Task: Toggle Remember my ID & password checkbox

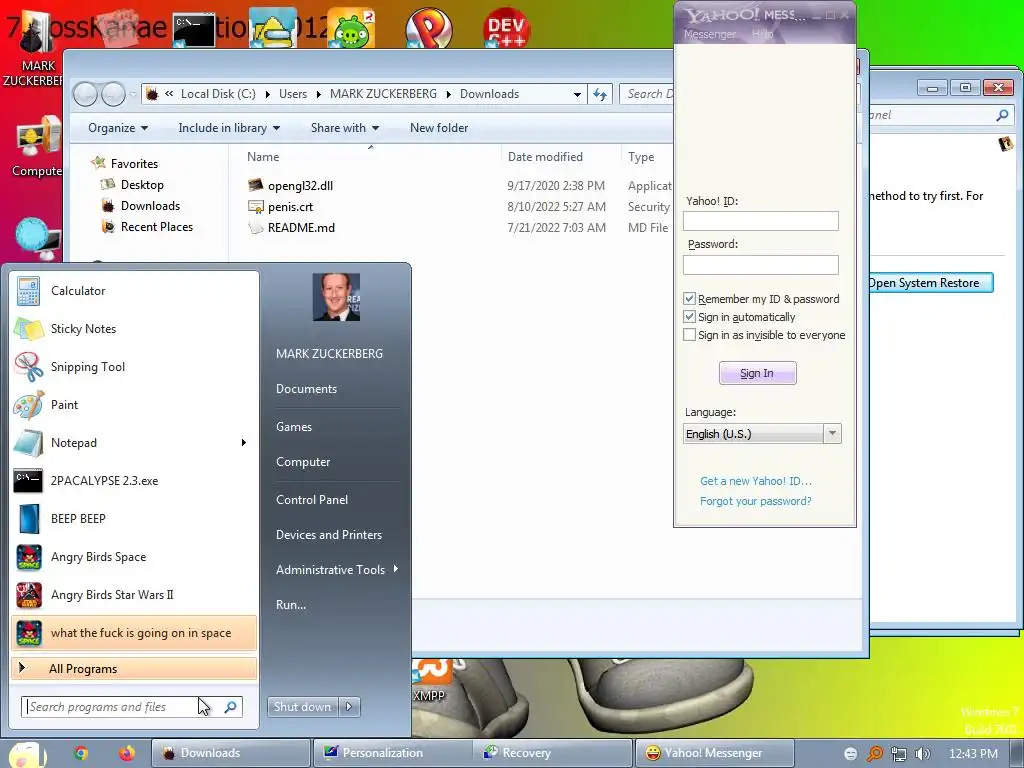Action: 689,298
